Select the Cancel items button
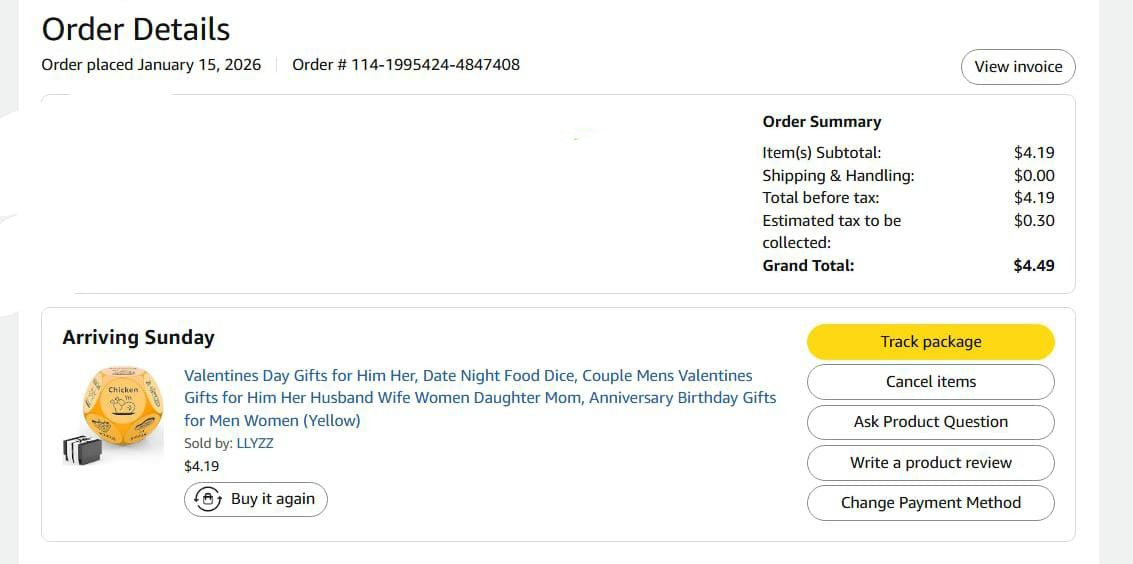The height and width of the screenshot is (564, 1133). (930, 382)
